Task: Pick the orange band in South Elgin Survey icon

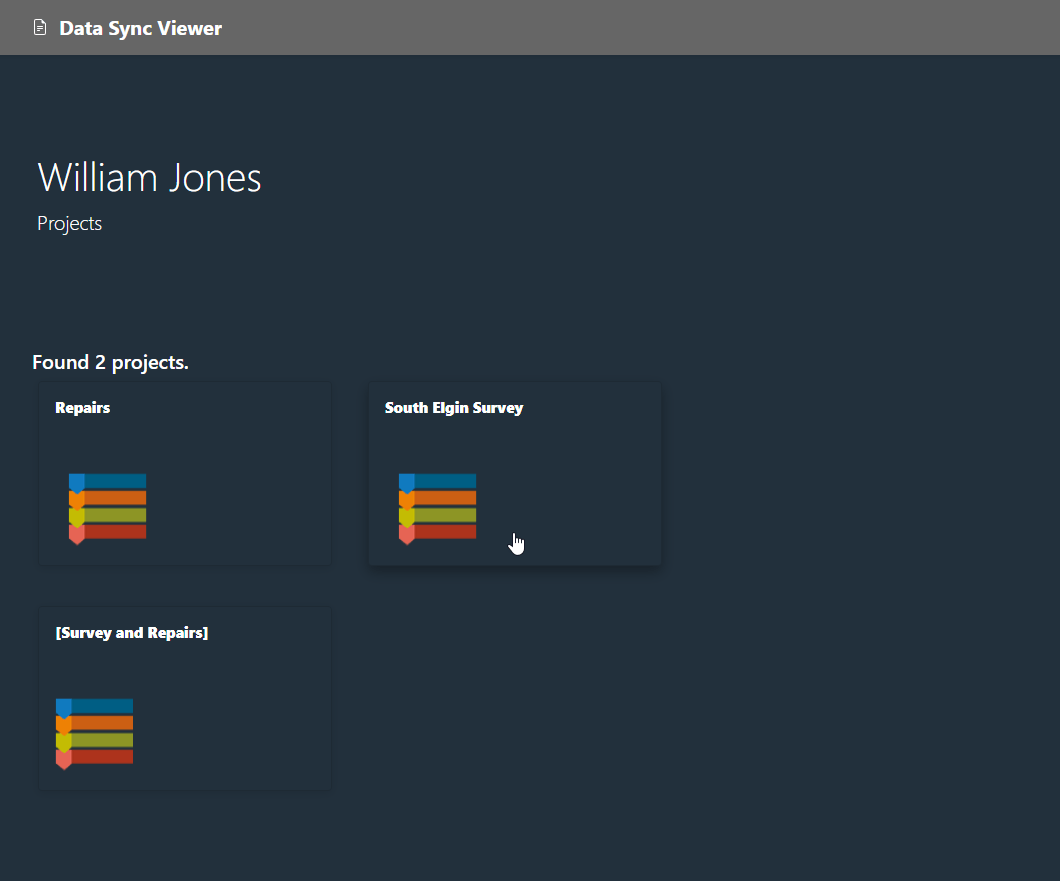Action: pyautogui.click(x=445, y=498)
